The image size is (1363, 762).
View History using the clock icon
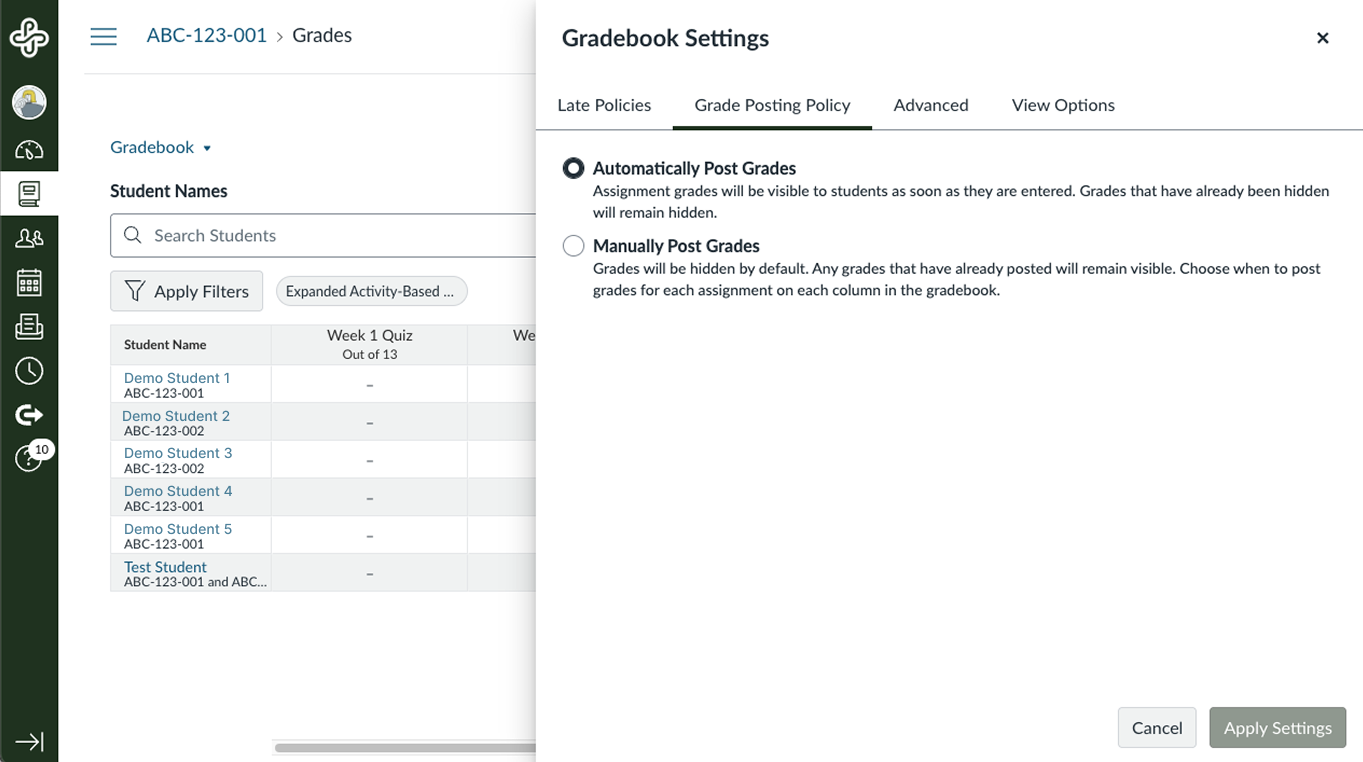pyautogui.click(x=29, y=370)
